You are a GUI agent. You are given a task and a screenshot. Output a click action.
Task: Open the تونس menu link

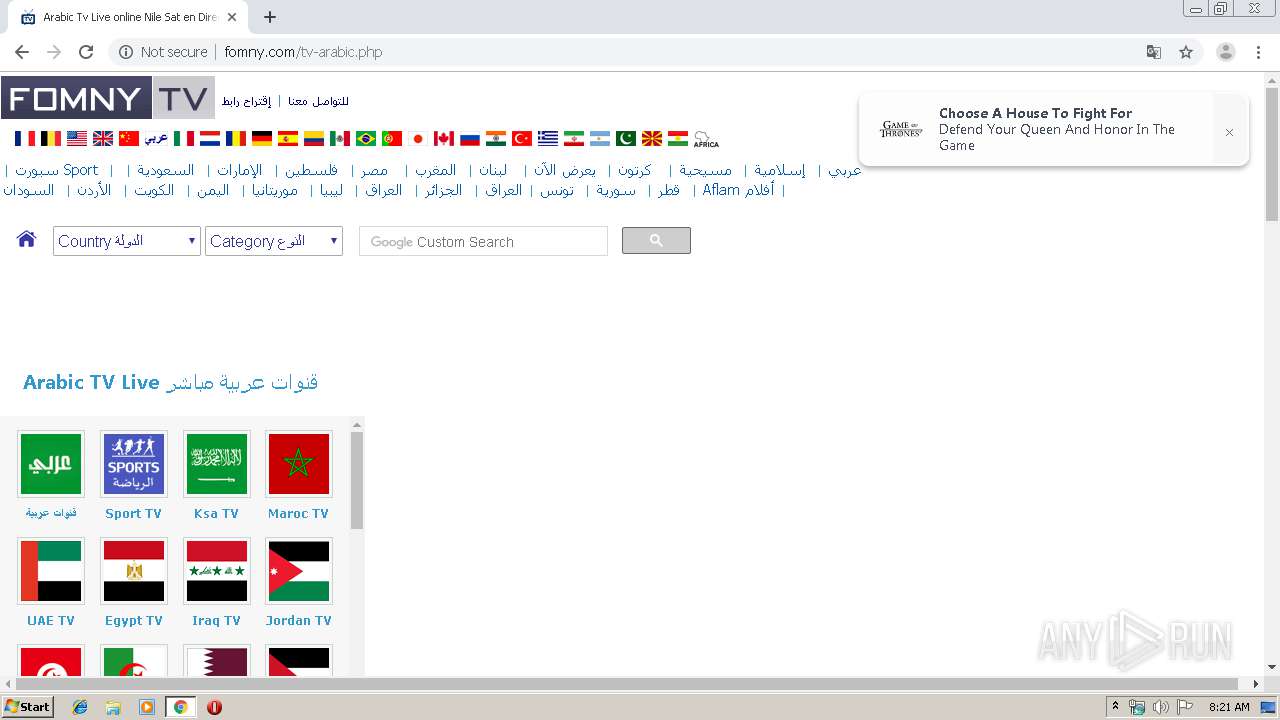pos(557,190)
